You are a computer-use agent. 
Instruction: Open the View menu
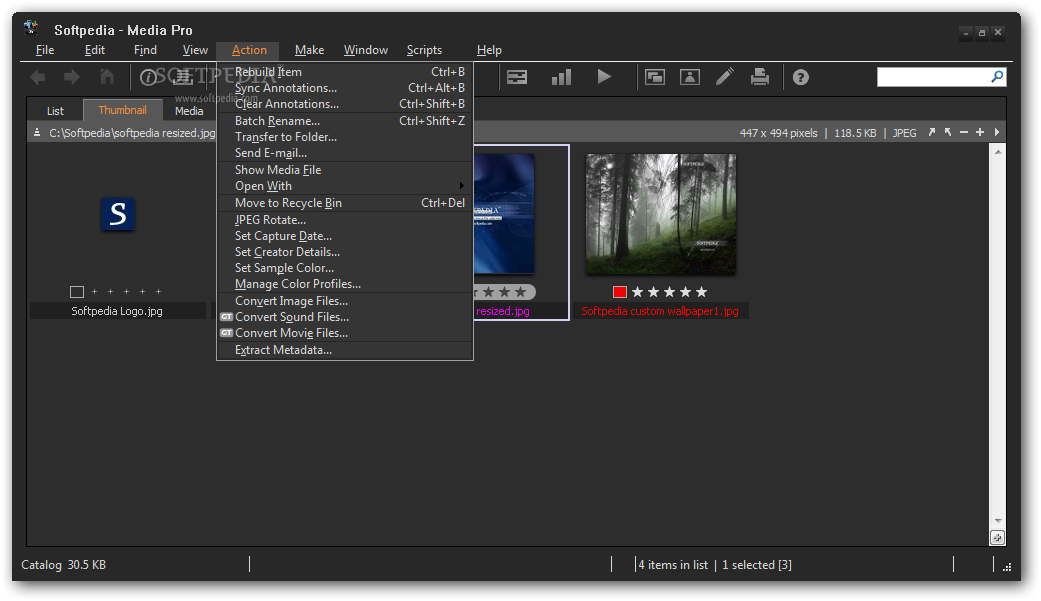click(195, 50)
